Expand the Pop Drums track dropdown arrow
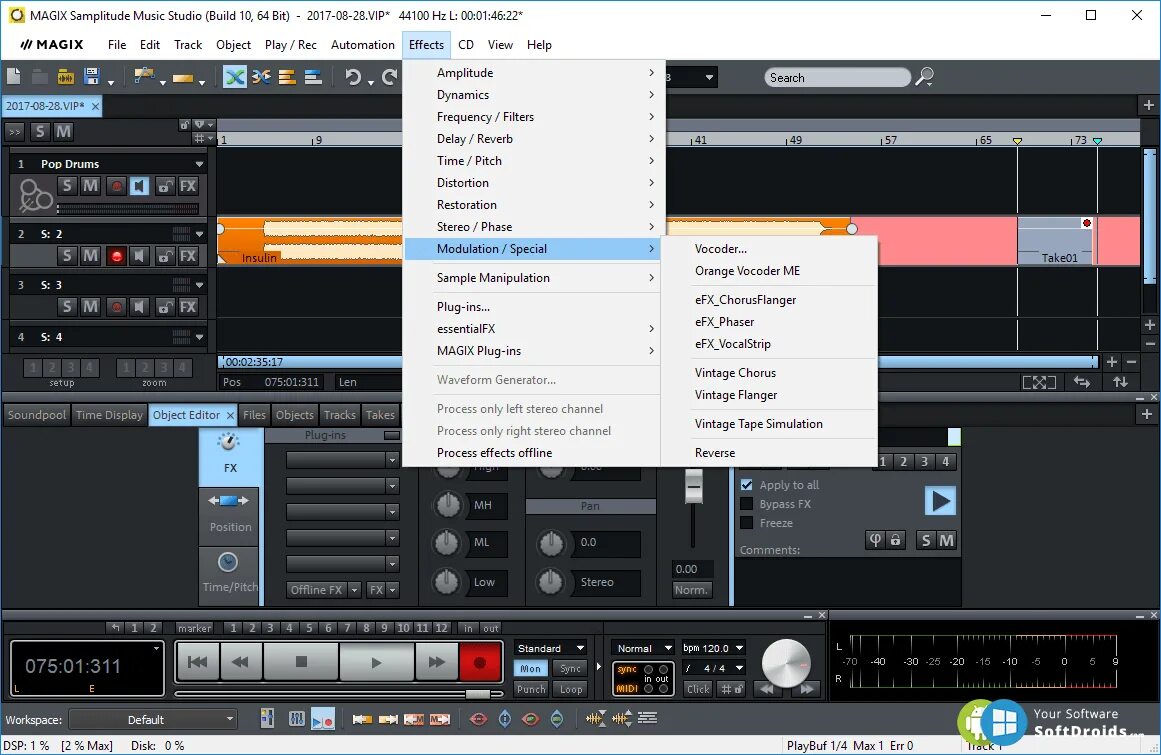The width and height of the screenshot is (1161, 755). [x=199, y=164]
